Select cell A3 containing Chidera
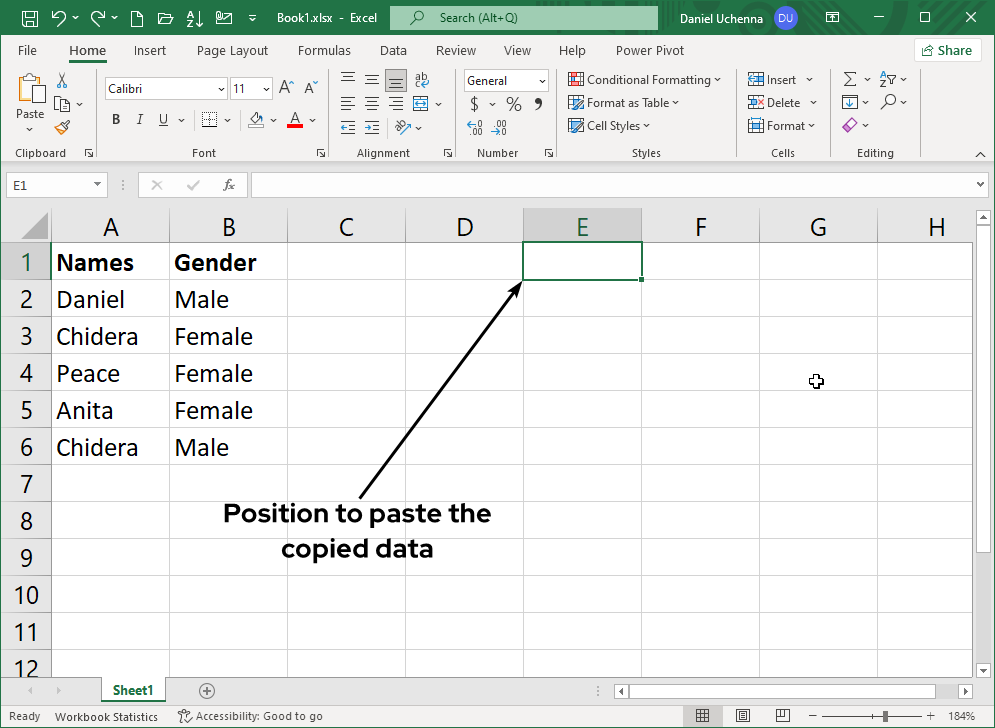 coord(110,337)
